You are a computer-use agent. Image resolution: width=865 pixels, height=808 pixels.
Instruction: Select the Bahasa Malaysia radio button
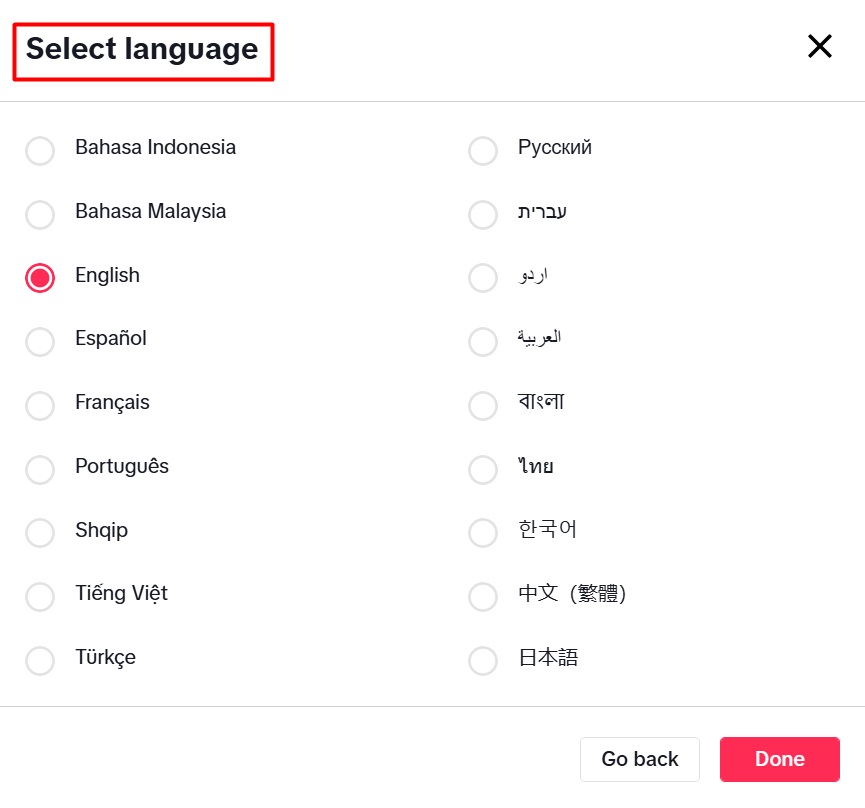tap(40, 215)
